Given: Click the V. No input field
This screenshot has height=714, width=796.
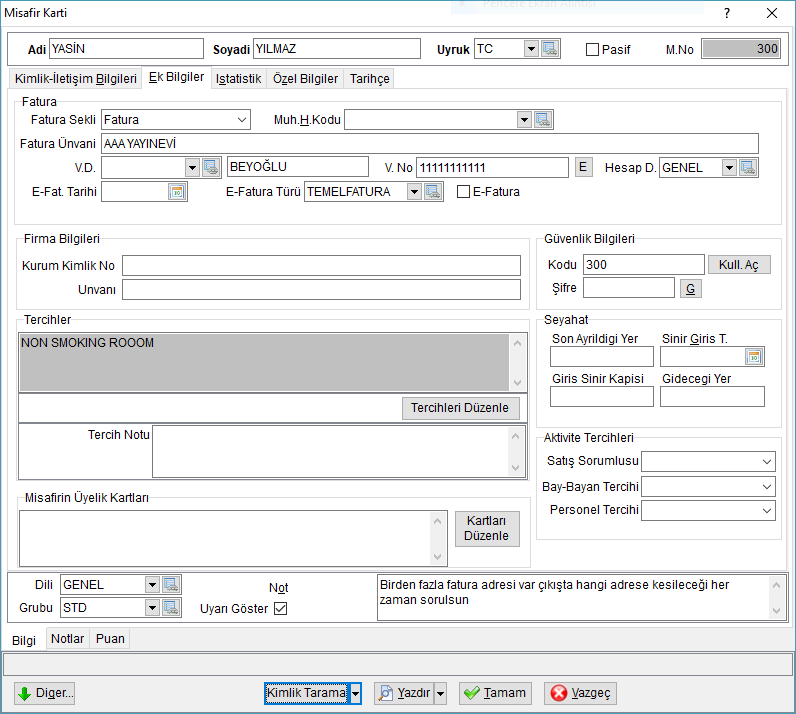Looking at the screenshot, I should click(492, 167).
